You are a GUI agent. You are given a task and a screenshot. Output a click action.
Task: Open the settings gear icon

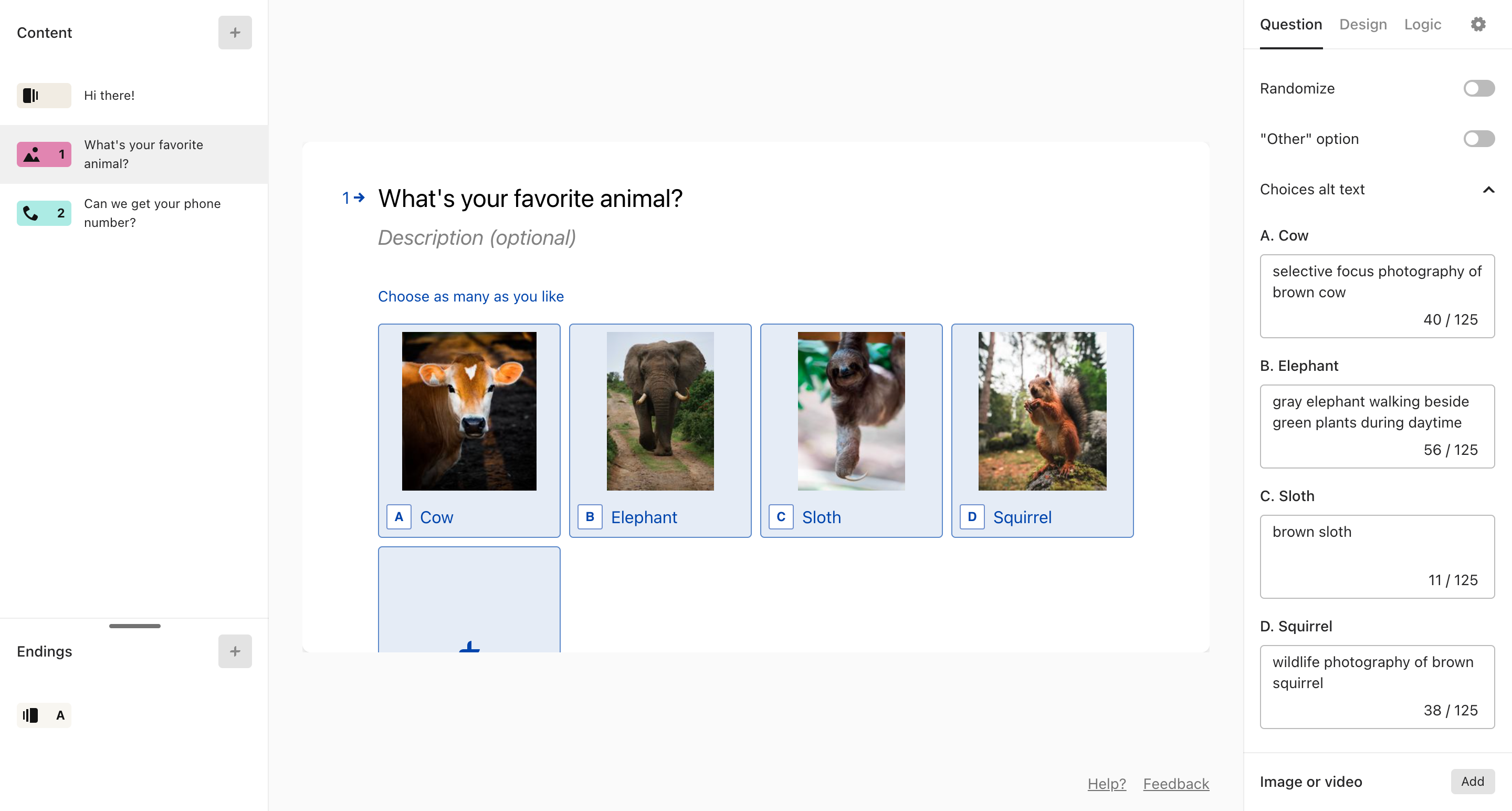pyautogui.click(x=1478, y=24)
